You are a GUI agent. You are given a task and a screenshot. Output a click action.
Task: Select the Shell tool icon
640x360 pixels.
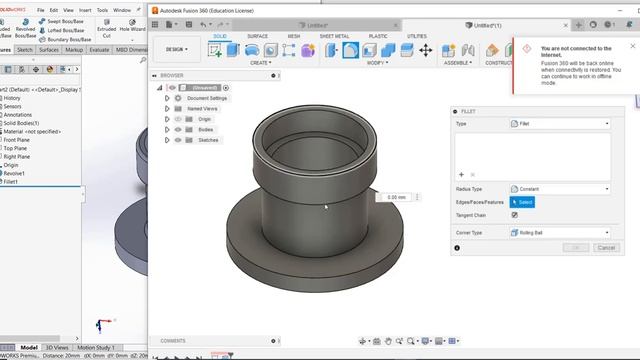369,50
